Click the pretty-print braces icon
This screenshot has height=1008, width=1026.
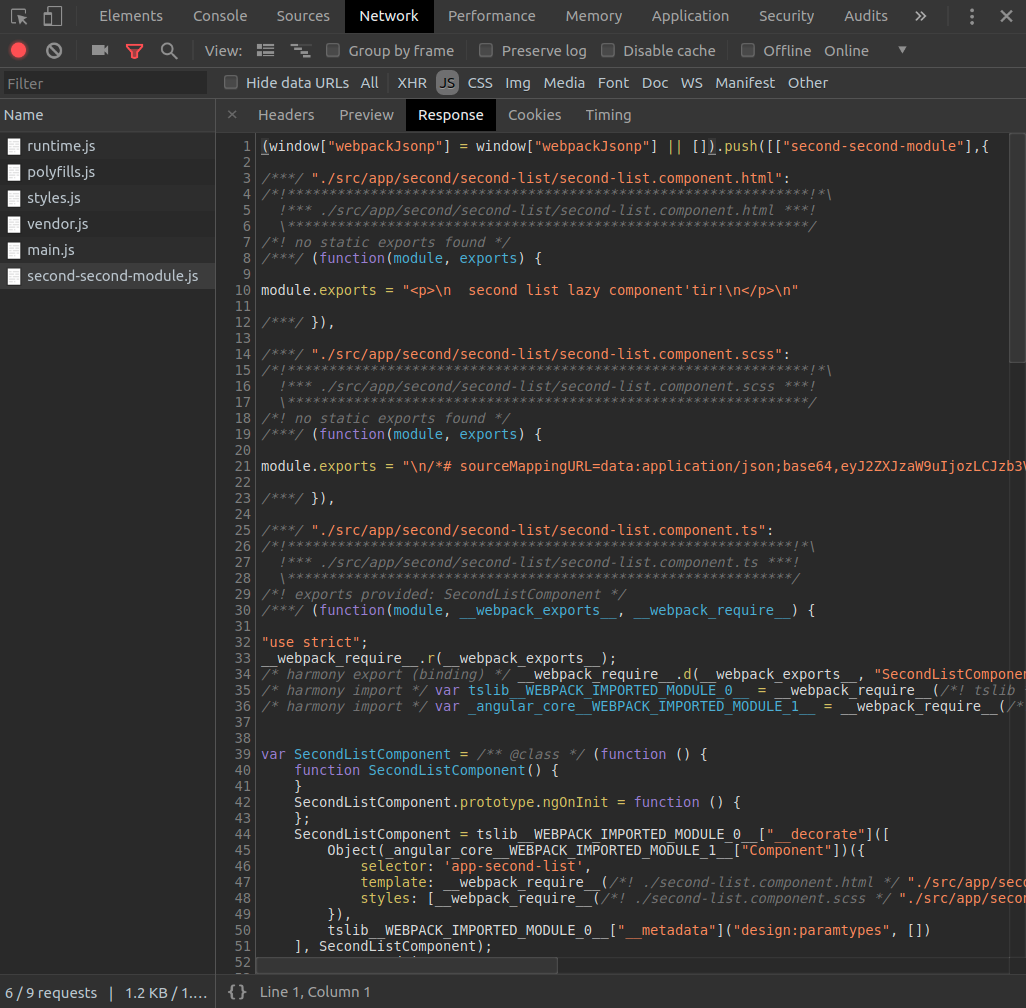[236, 992]
